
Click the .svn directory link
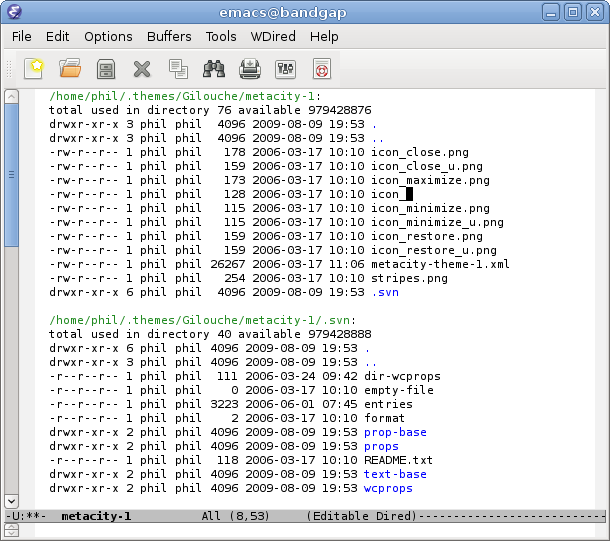point(385,292)
